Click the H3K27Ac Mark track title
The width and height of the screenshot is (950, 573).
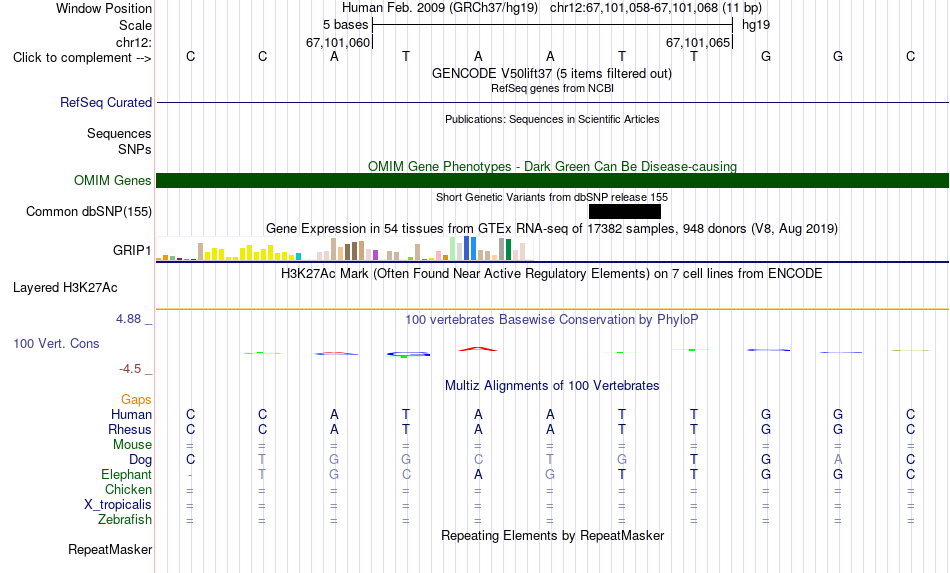(552, 273)
